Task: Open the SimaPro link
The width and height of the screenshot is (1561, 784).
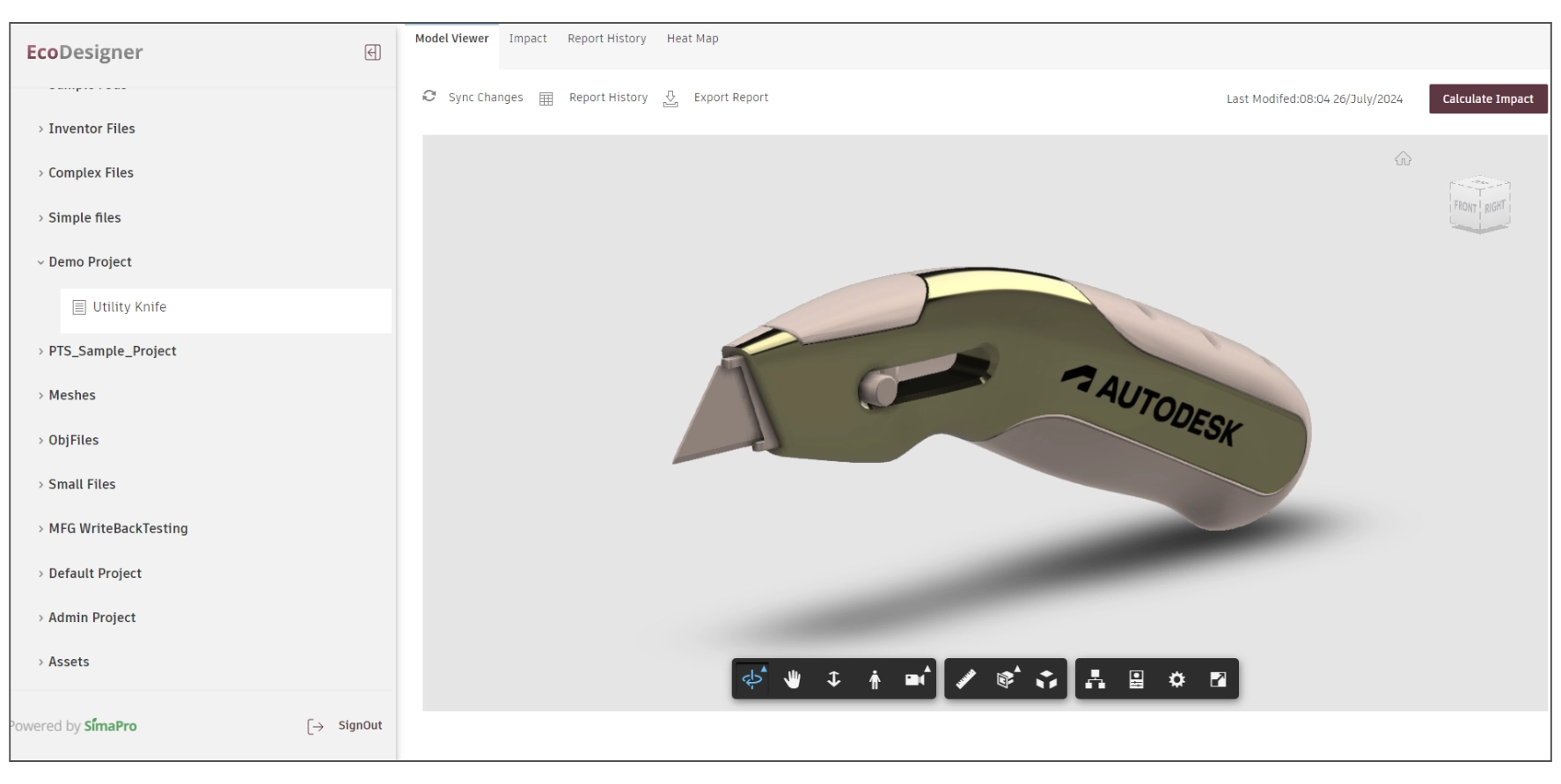Action: (x=110, y=726)
